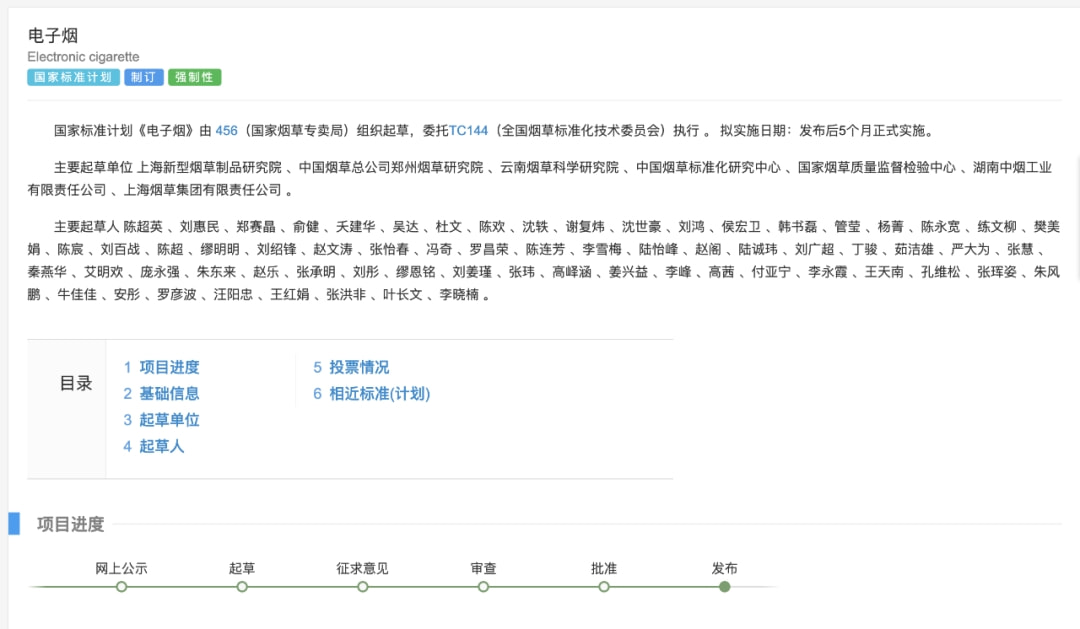Click the 网上公示 progress step marker
This screenshot has width=1080, height=629.
coord(122,587)
